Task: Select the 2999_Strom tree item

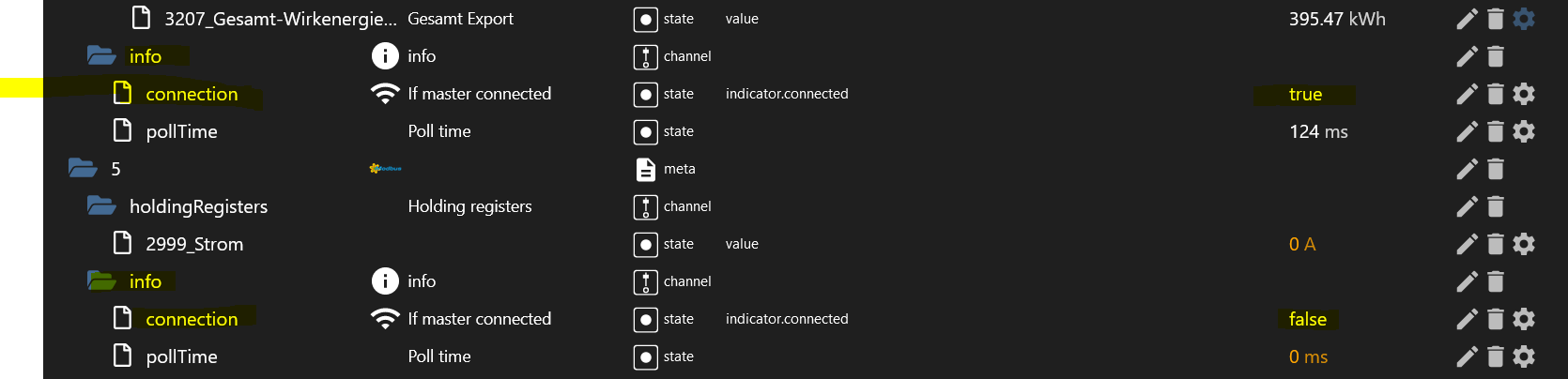Action: (x=194, y=244)
